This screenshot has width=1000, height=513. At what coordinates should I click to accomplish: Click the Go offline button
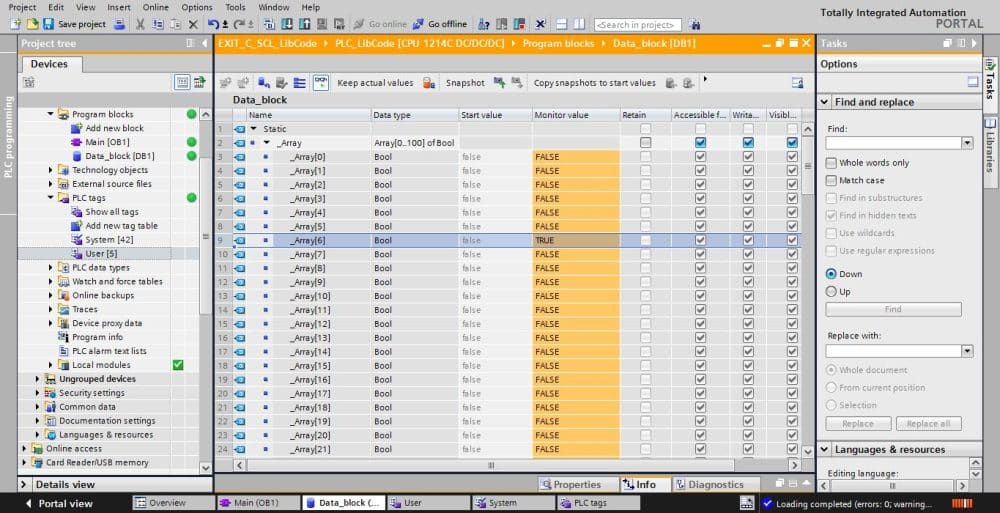(x=440, y=24)
